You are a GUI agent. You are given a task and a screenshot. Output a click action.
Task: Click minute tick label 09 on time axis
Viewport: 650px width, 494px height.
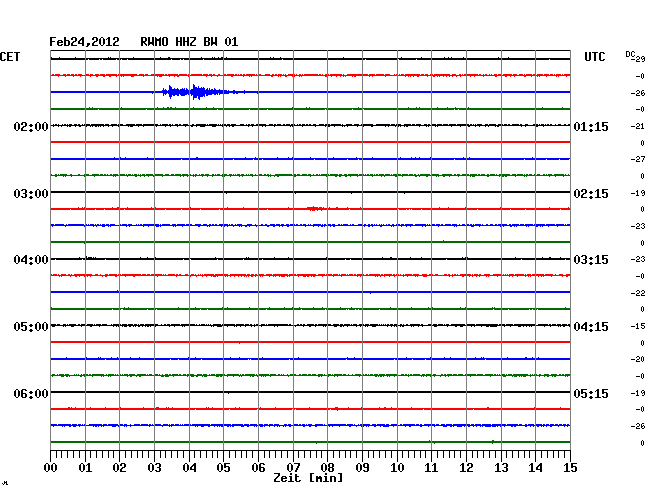click(362, 468)
